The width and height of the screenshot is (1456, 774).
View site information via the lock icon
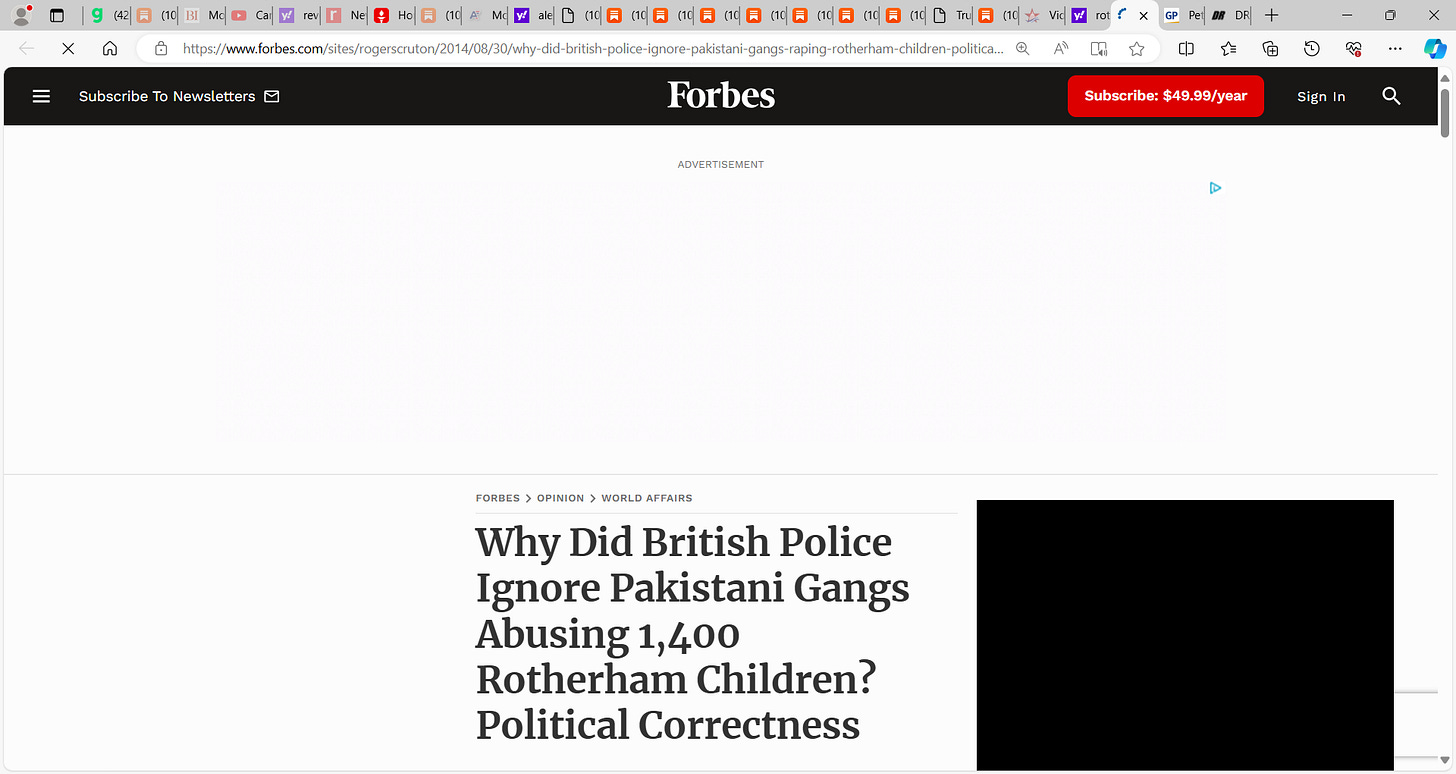pyautogui.click(x=161, y=48)
